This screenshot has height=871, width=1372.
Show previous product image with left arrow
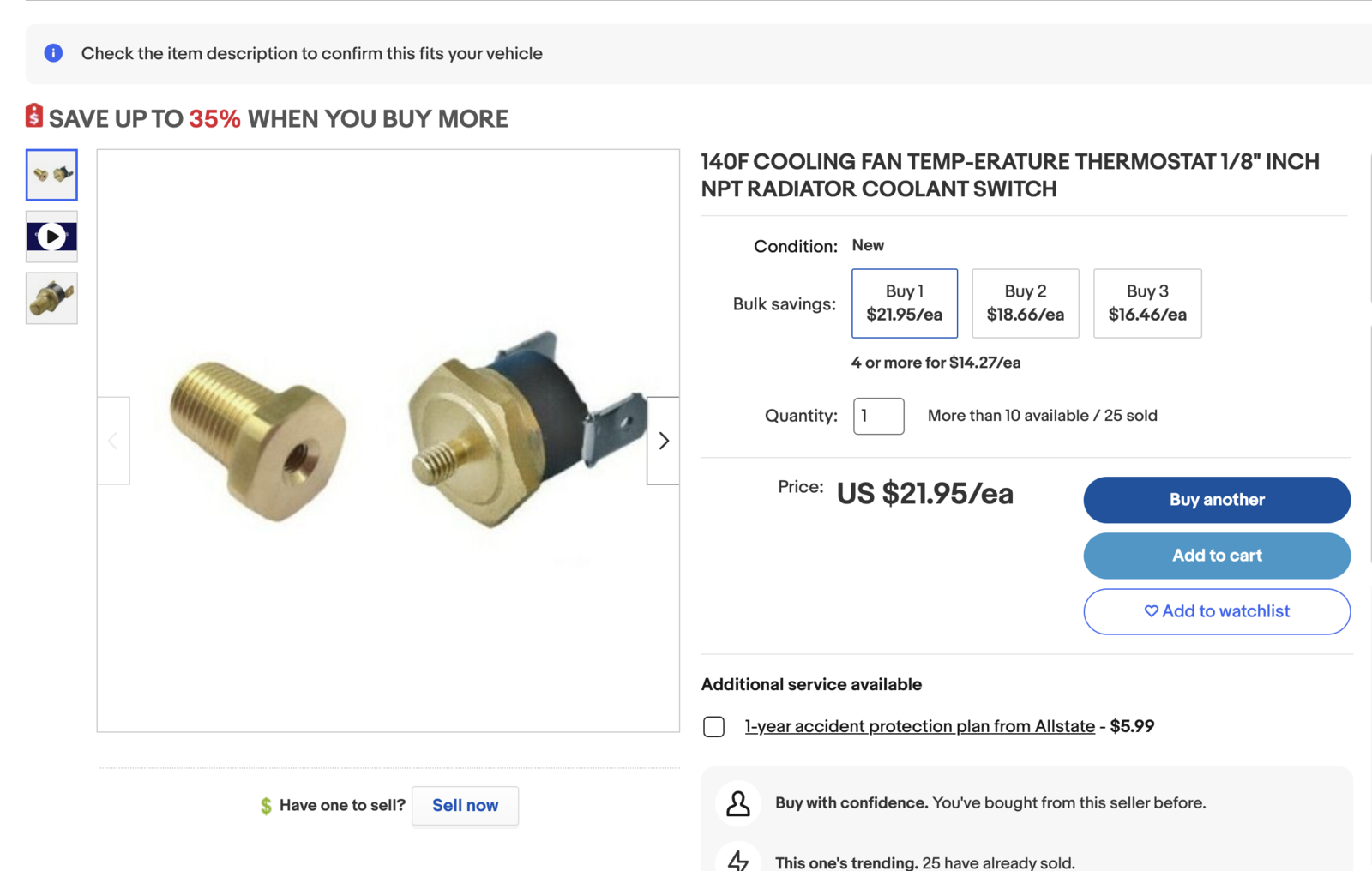[x=113, y=441]
